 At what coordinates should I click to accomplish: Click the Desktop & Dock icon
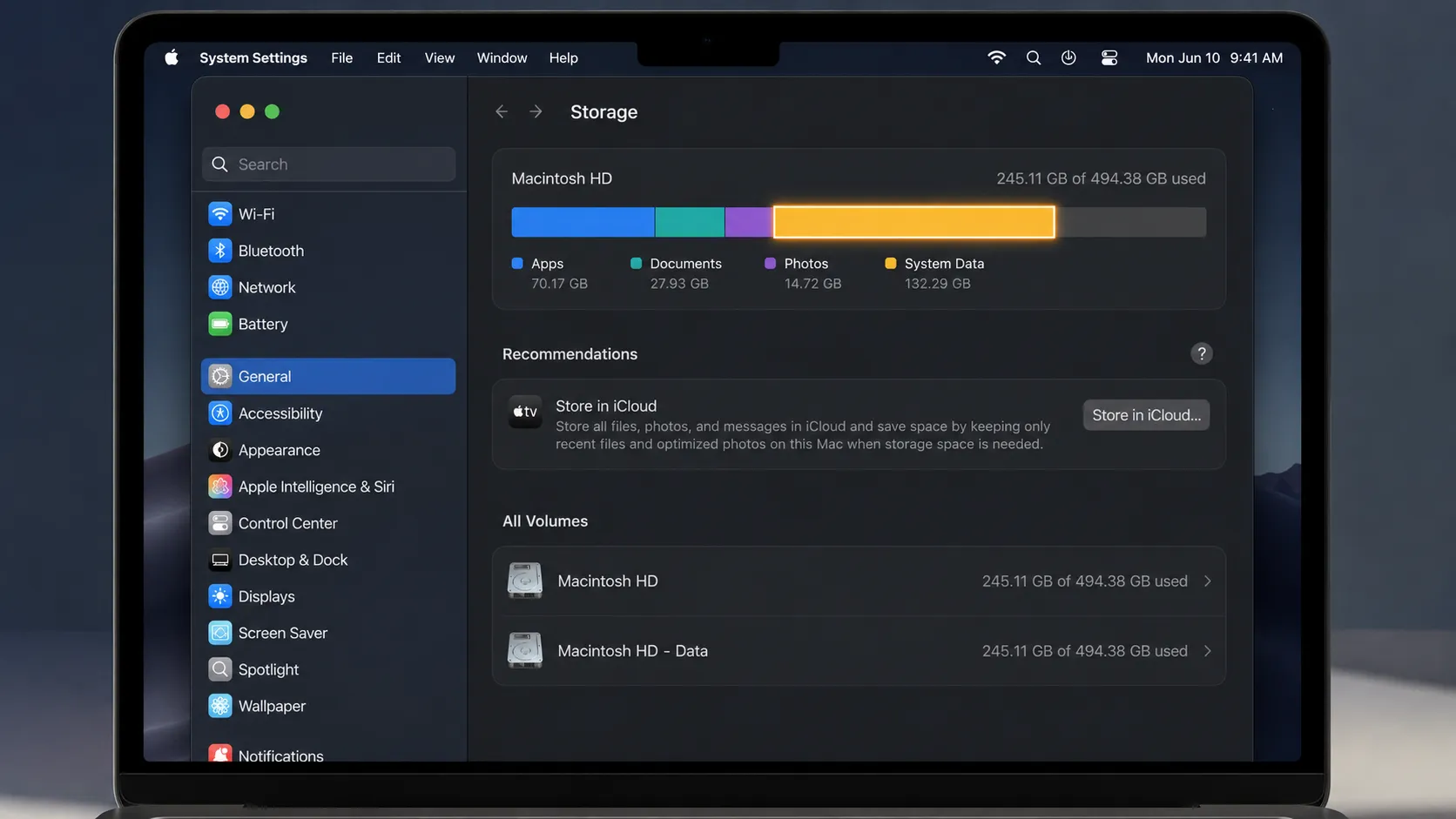(220, 560)
